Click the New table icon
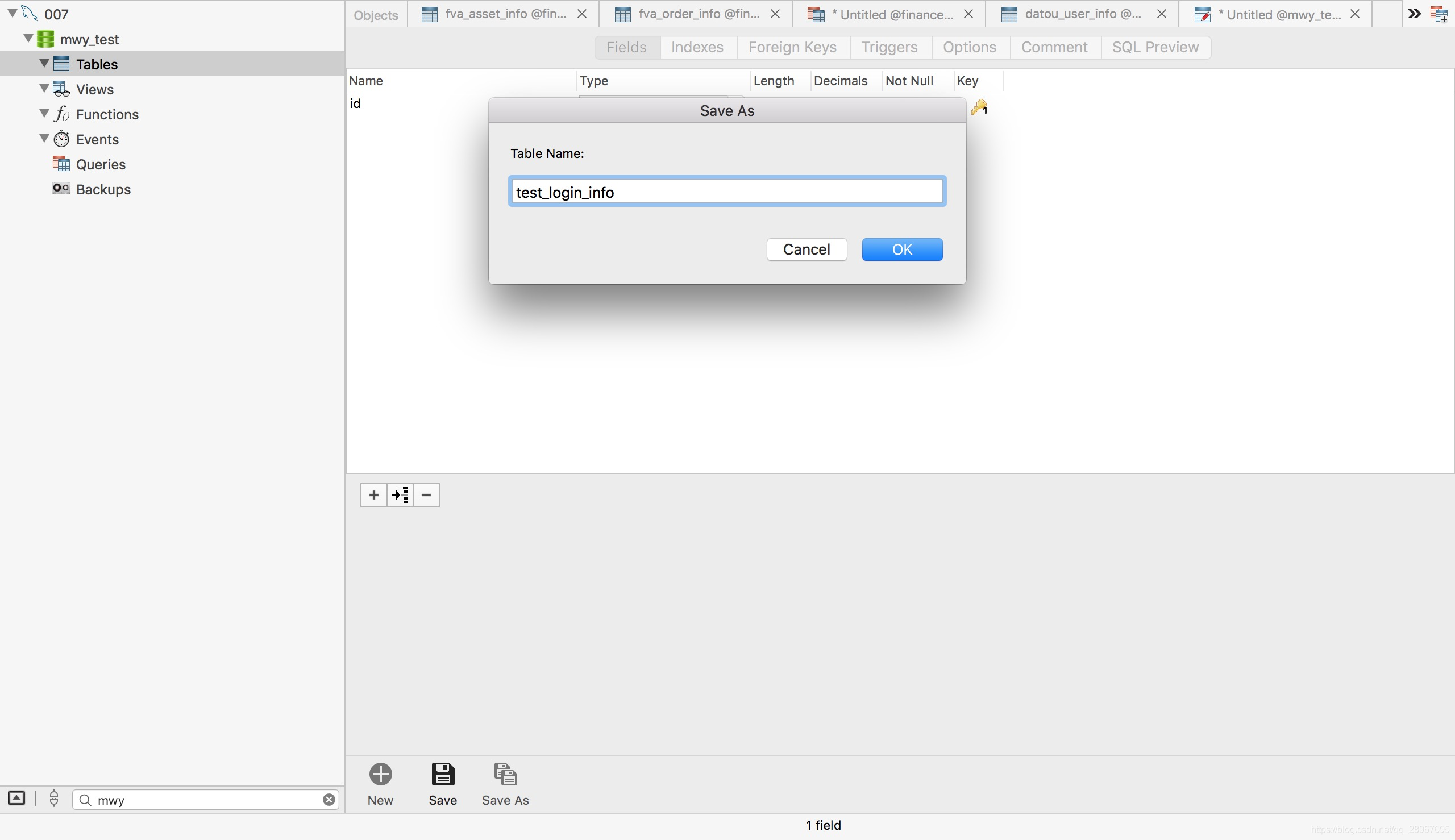Screen dimensions: 1455x840 [x=380, y=775]
